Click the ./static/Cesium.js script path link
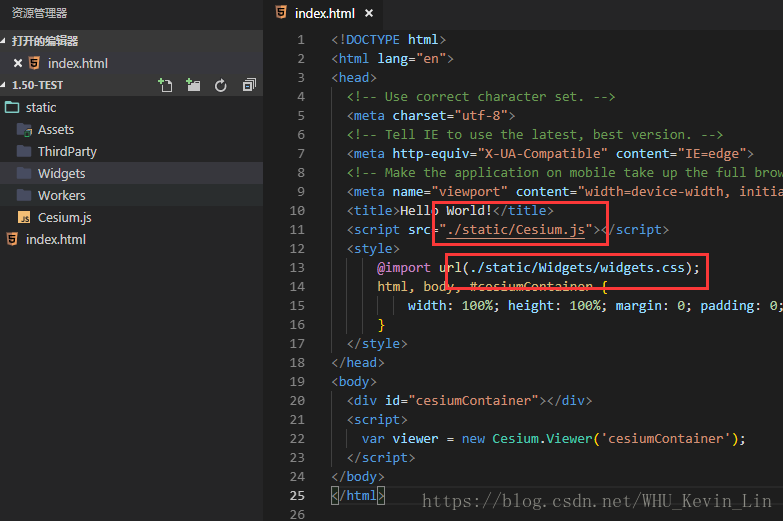 coord(516,230)
